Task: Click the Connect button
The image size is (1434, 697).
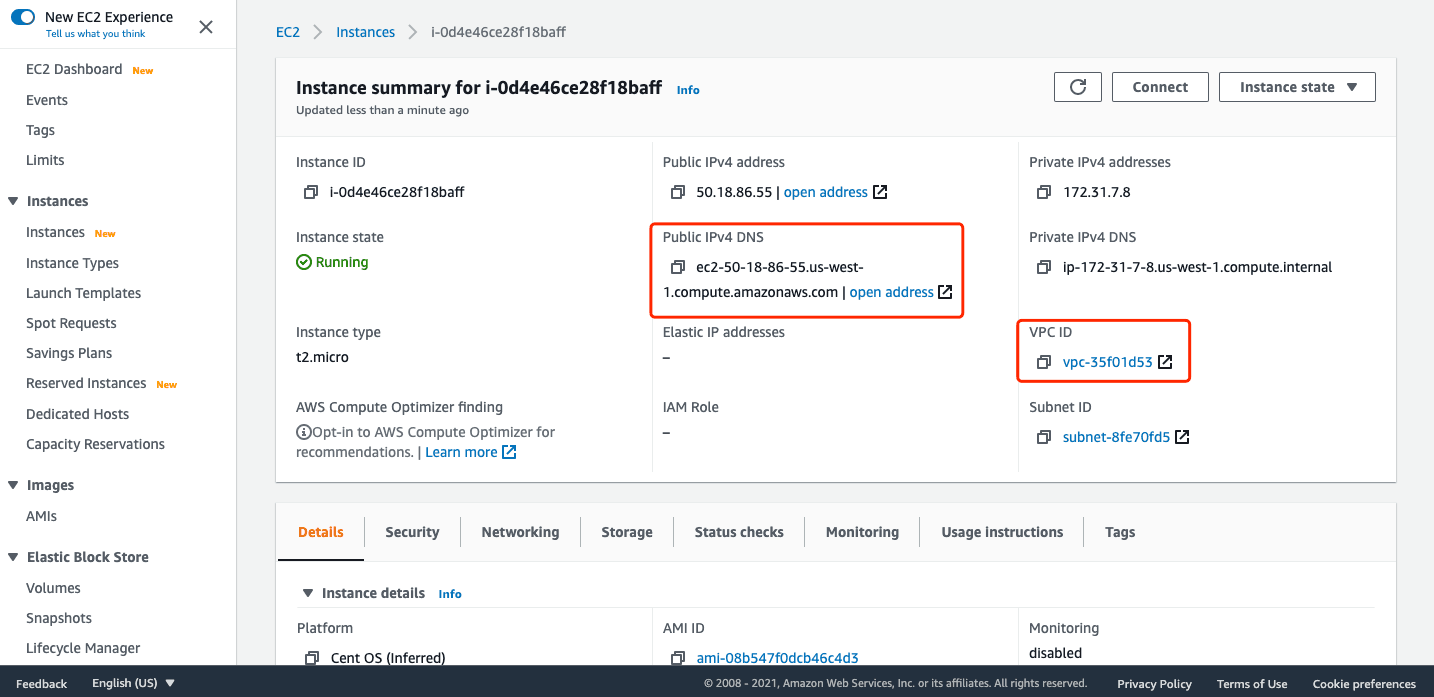Action: coord(1160,87)
